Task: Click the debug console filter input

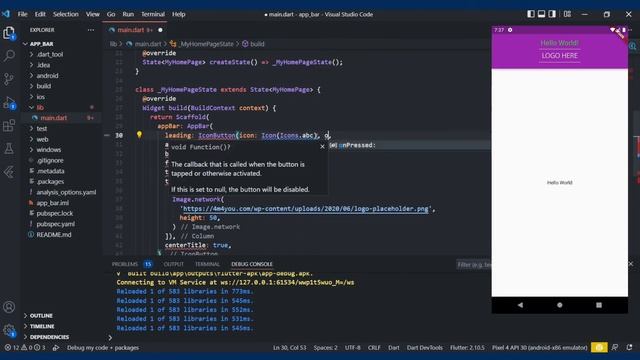Action: pos(473,264)
